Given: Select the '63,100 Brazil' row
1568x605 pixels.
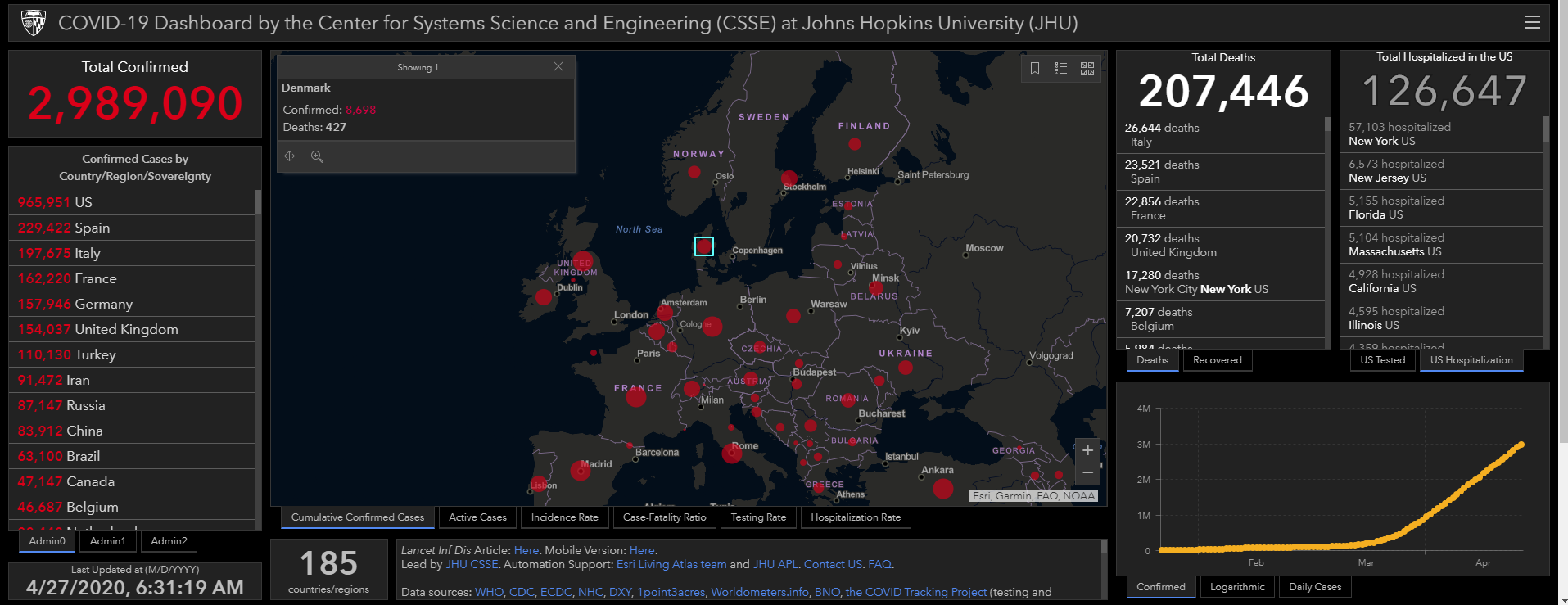Looking at the screenshot, I should pos(133,456).
